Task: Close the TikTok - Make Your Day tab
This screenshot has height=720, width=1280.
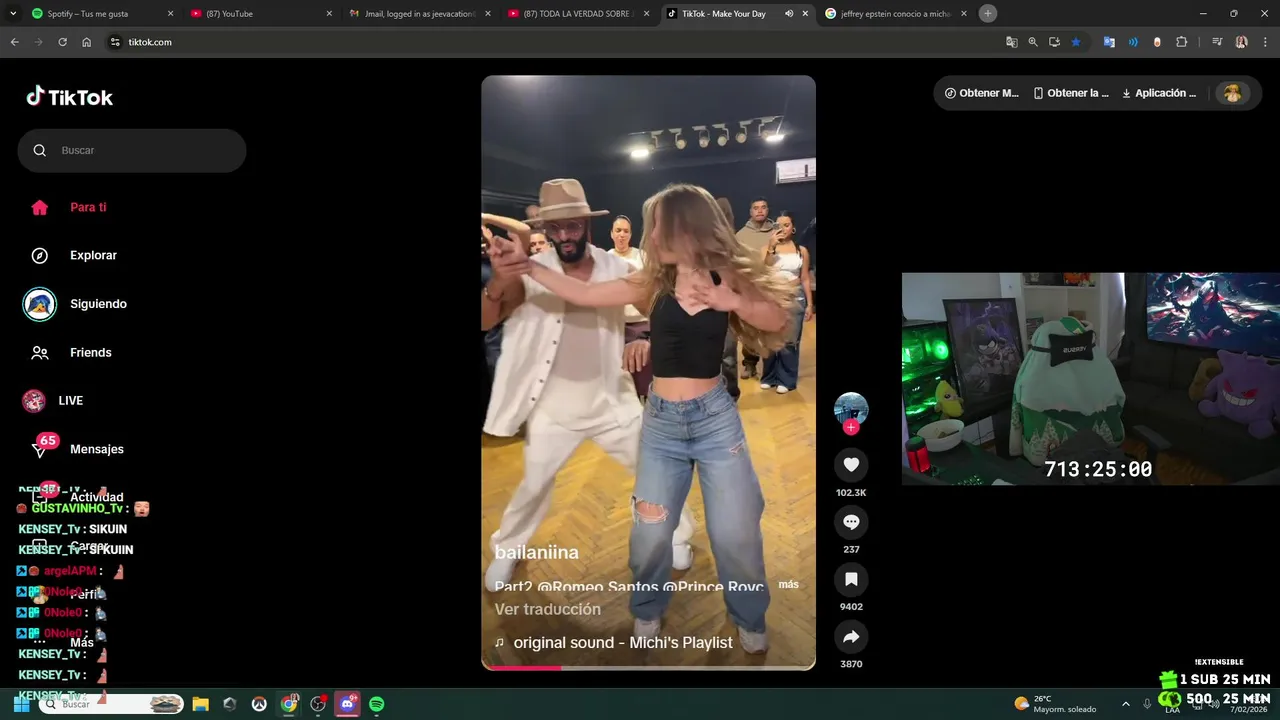Action: pyautogui.click(x=805, y=14)
